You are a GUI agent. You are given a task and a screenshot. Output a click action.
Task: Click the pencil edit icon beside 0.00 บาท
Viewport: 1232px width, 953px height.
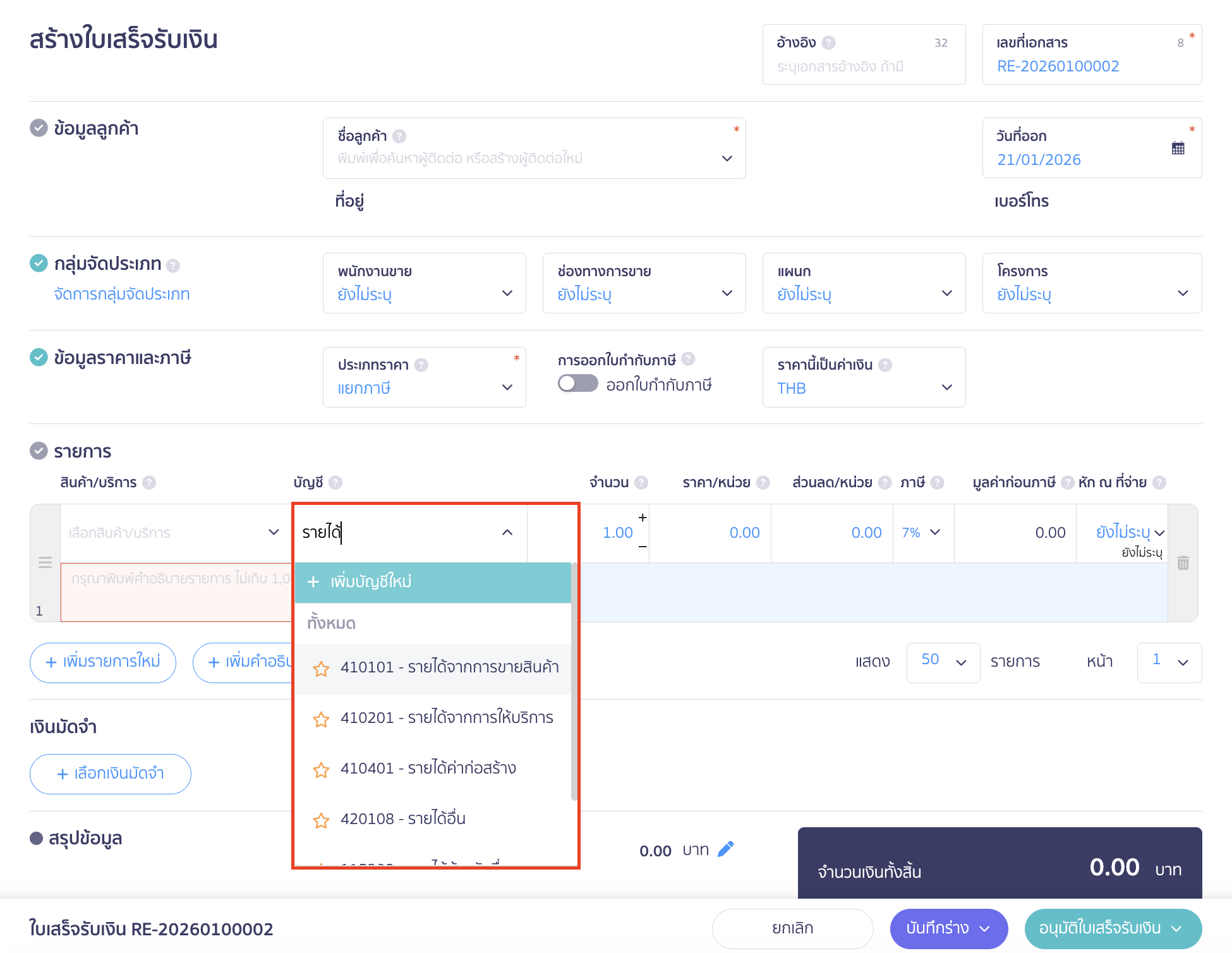726,849
